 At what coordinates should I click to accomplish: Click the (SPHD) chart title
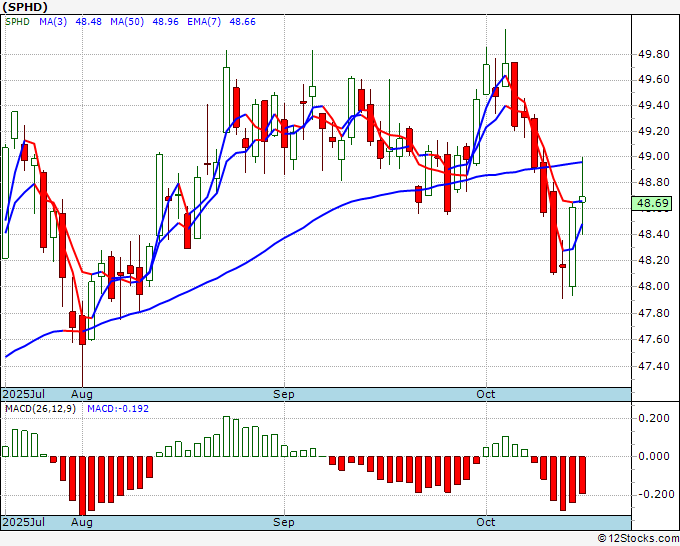point(25,7)
